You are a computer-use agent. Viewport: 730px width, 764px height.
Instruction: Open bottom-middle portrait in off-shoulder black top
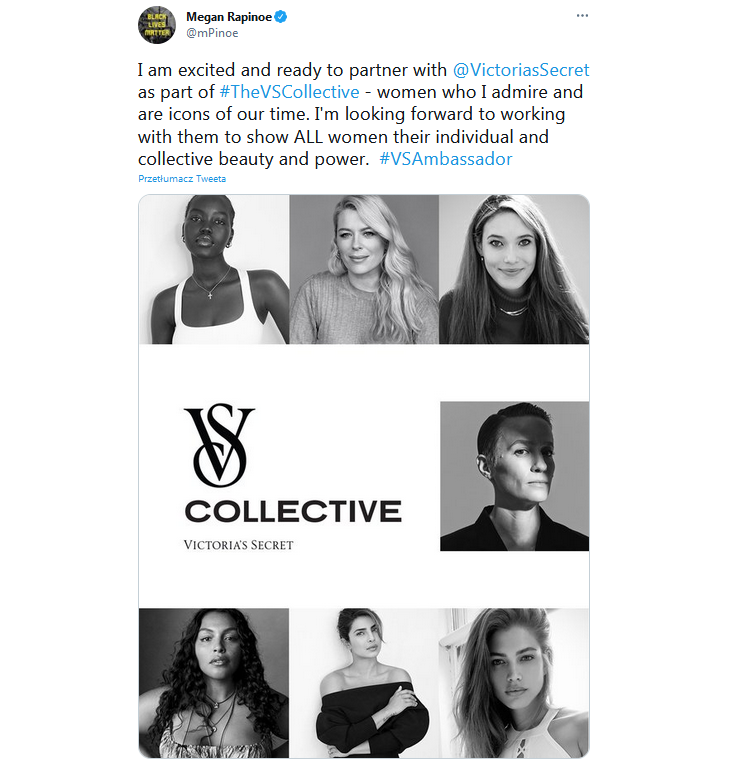pos(364,683)
